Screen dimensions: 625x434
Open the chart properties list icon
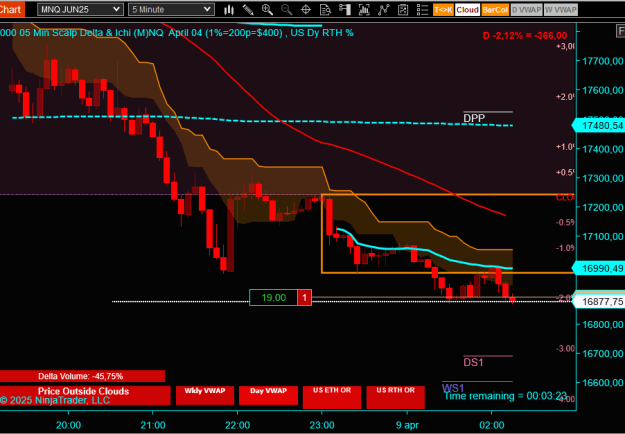click(x=422, y=10)
